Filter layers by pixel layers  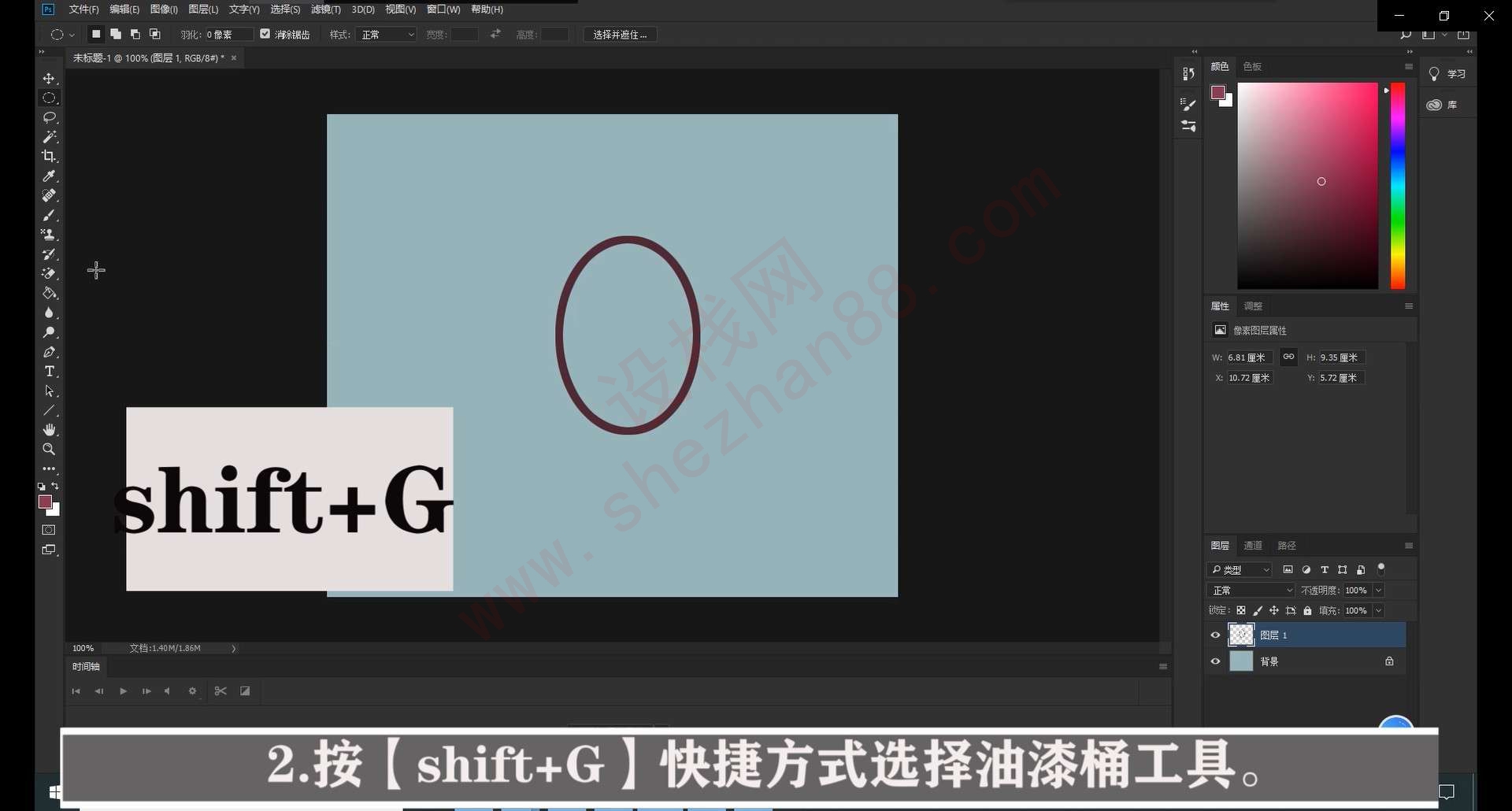[x=1288, y=569]
